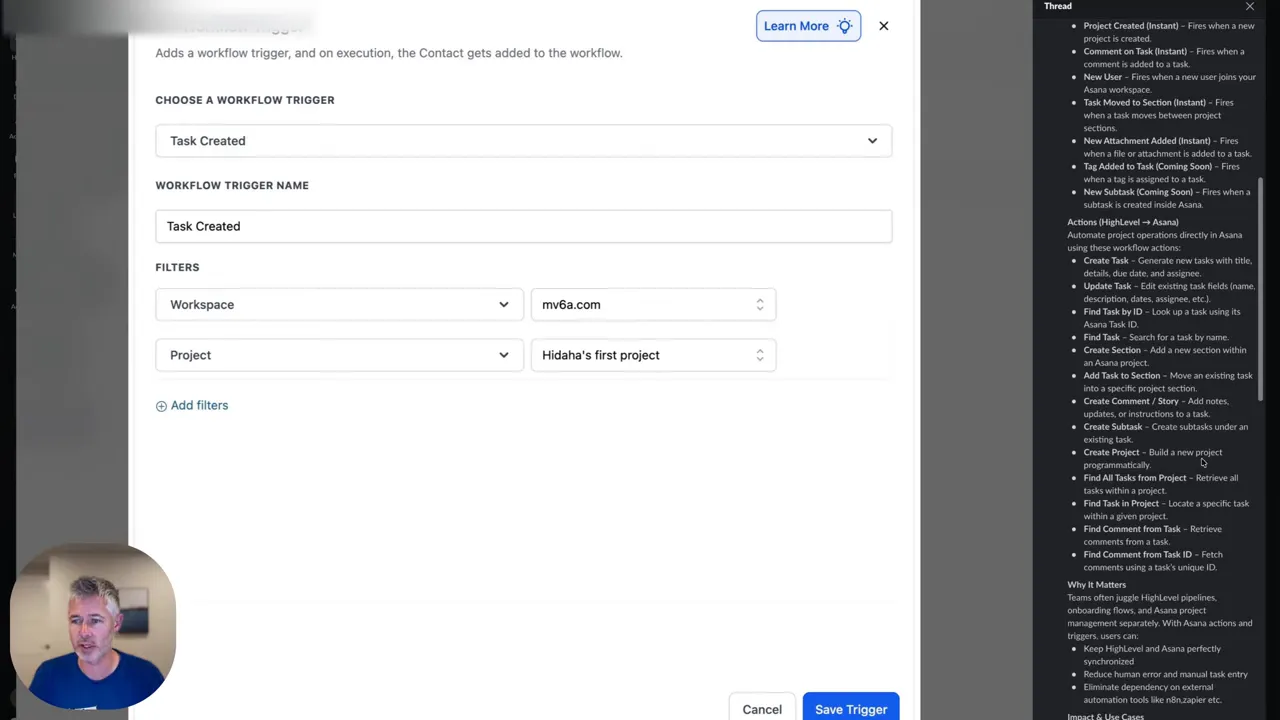Viewport: 1280px width, 720px height.
Task: Click 'Create Task' text in Thread panel
Action: pos(1106,261)
